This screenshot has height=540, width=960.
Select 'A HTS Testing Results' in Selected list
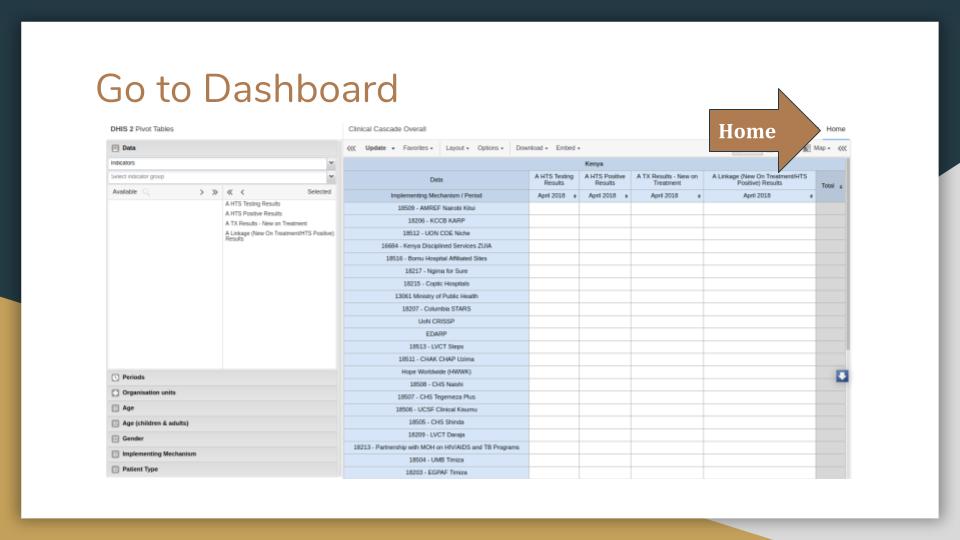click(x=253, y=204)
